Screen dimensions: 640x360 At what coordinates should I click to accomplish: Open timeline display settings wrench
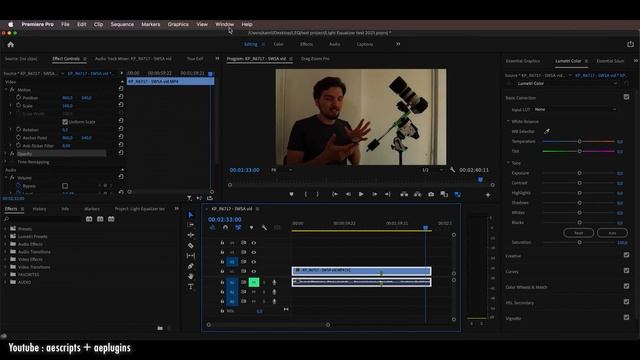264,228
